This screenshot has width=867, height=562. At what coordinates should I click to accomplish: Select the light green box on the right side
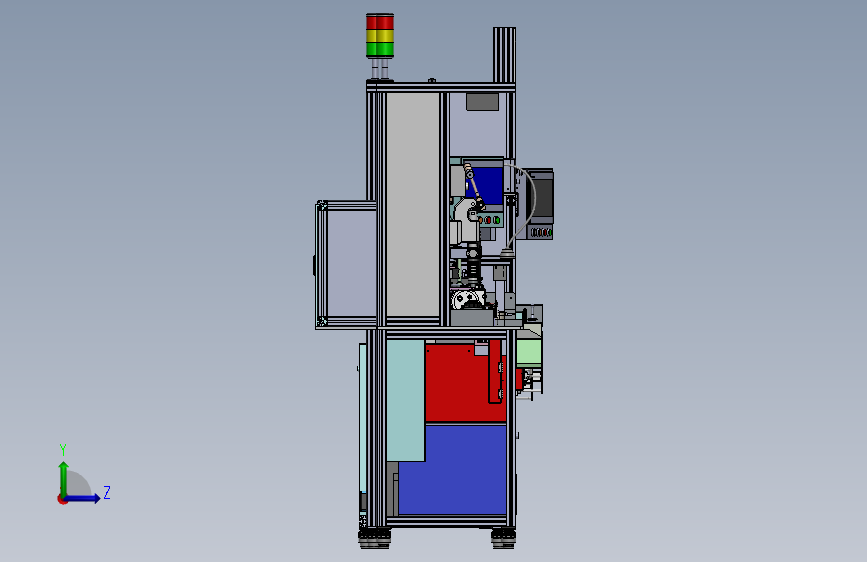[529, 352]
